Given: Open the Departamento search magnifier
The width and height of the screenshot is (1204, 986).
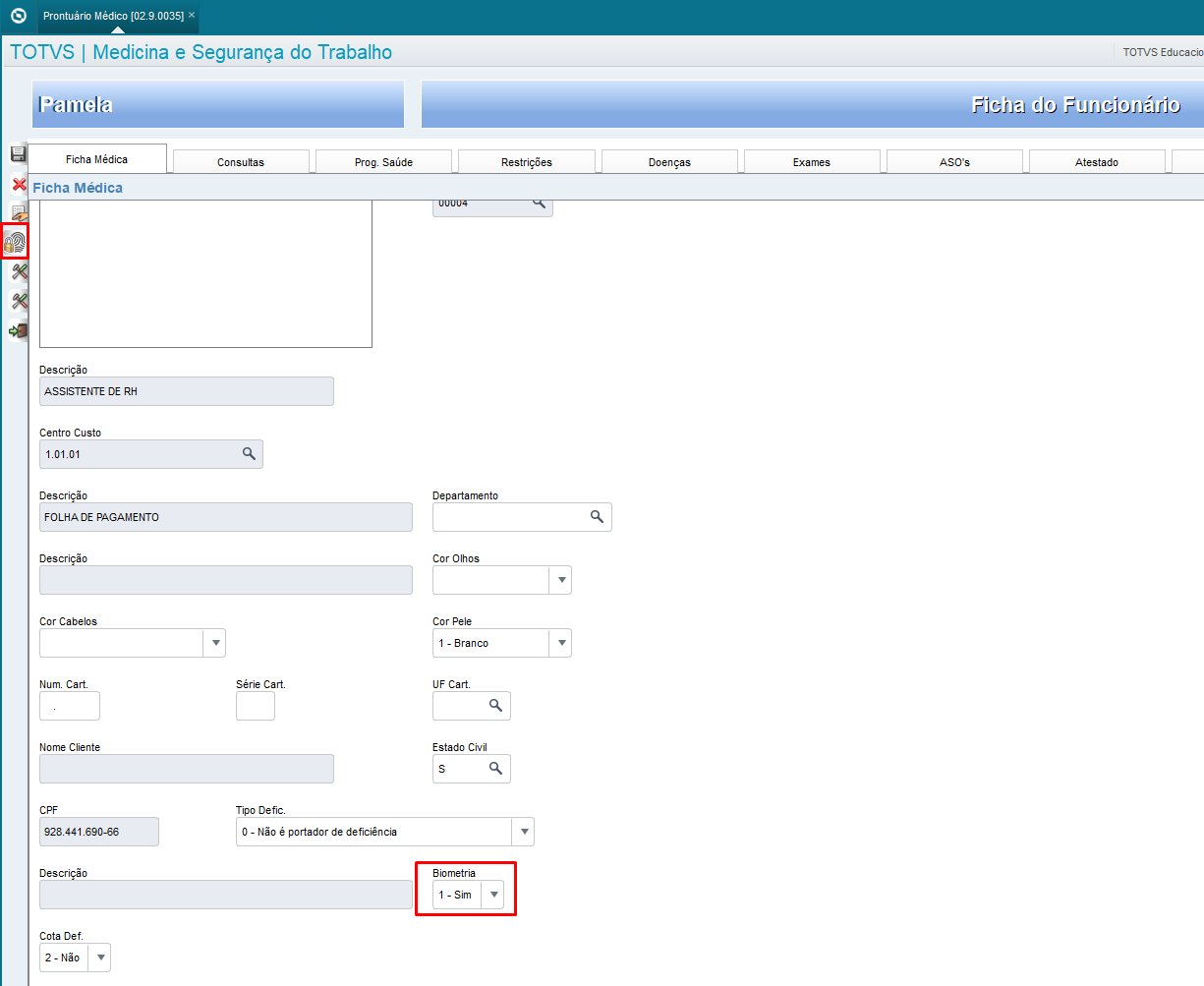Looking at the screenshot, I should pos(597,517).
